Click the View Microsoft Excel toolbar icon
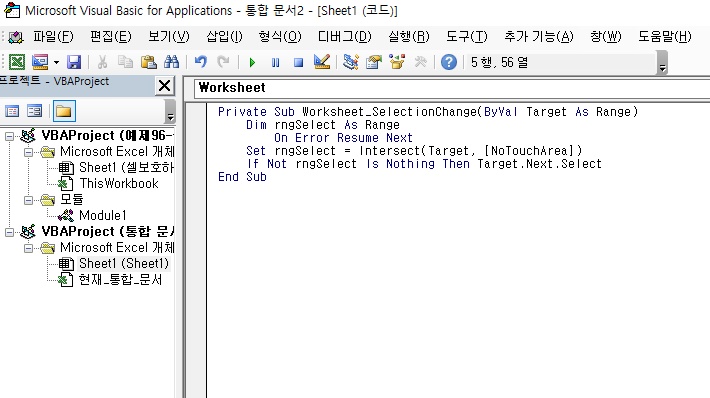This screenshot has width=710, height=398. click(x=17, y=62)
